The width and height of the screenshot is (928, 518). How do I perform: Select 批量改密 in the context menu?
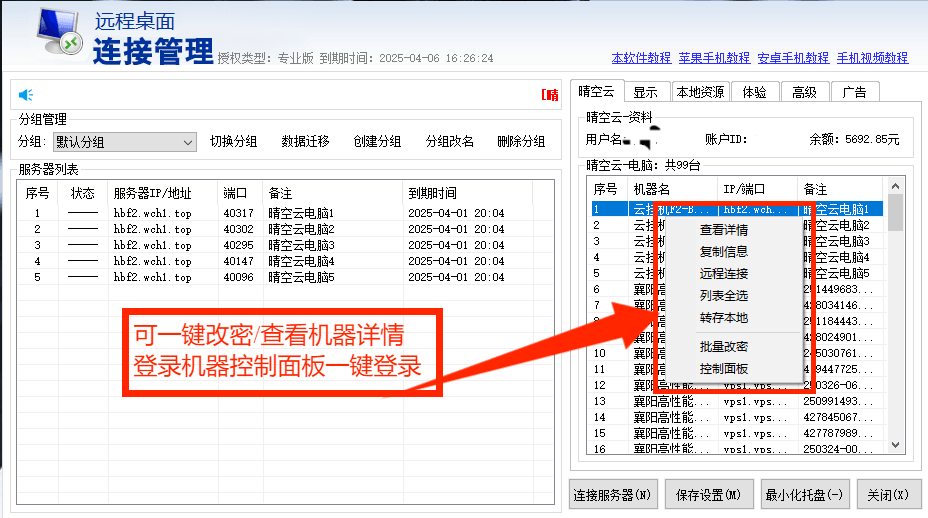tap(724, 347)
